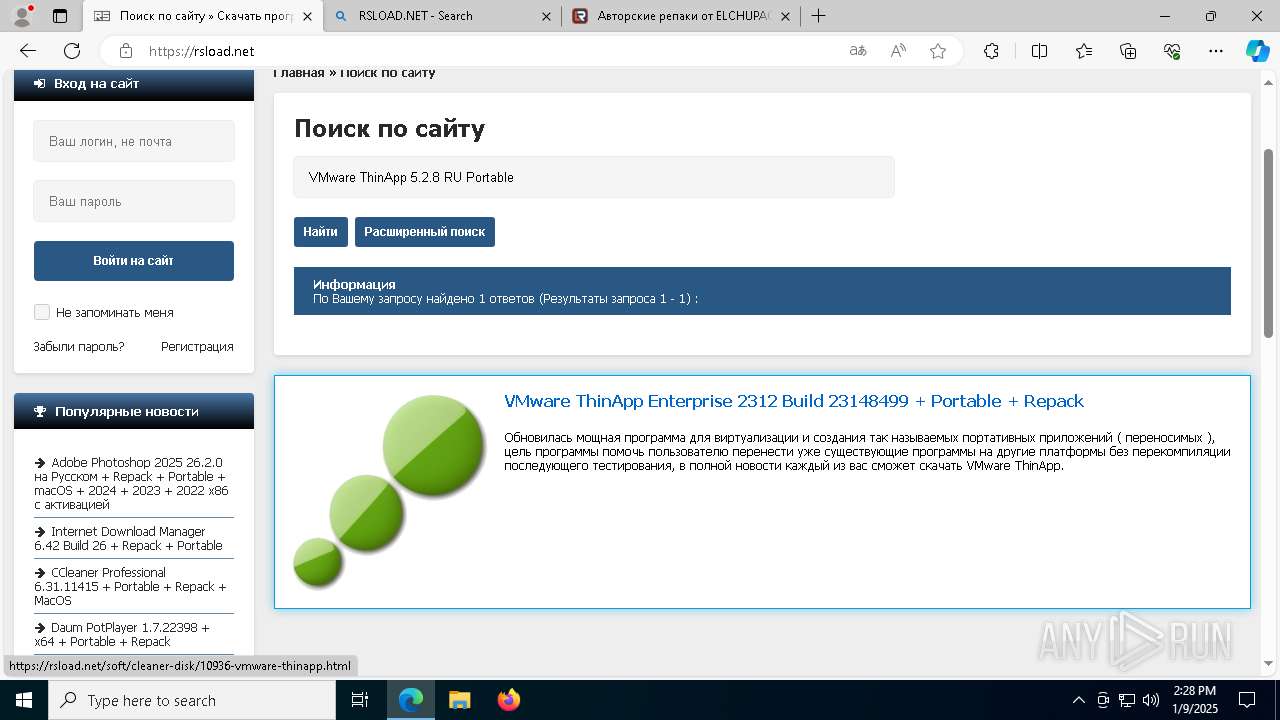Click 'Расширенный поиск' button
The height and width of the screenshot is (720, 1280).
click(424, 231)
